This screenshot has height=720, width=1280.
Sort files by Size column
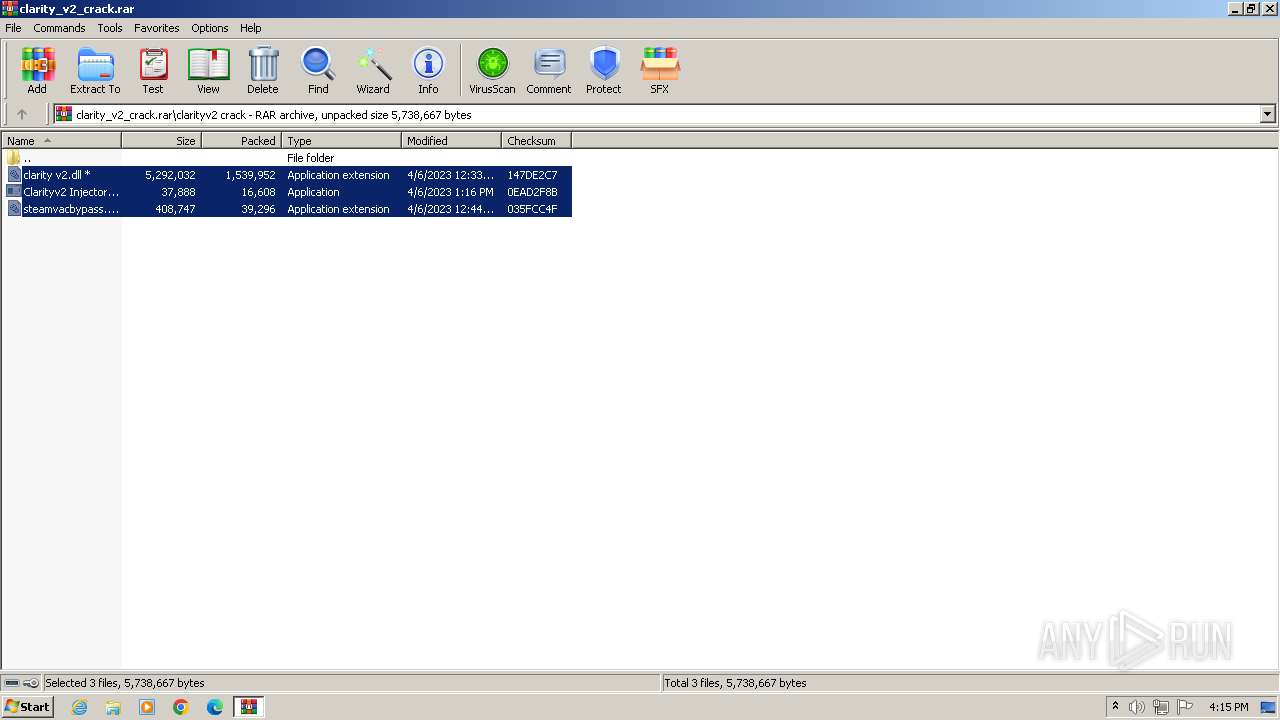(161, 141)
